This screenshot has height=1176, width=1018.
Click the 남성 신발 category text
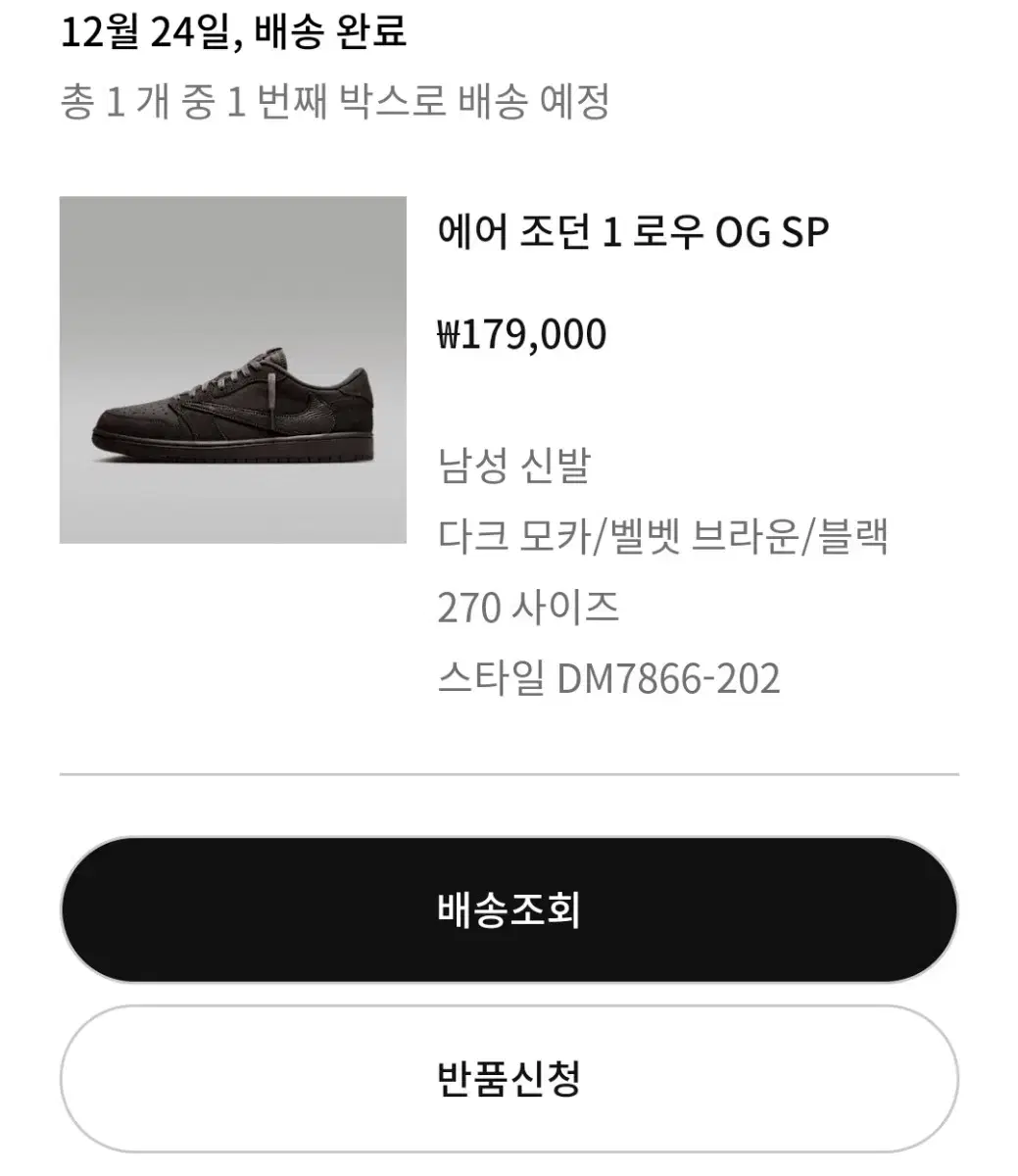[514, 465]
